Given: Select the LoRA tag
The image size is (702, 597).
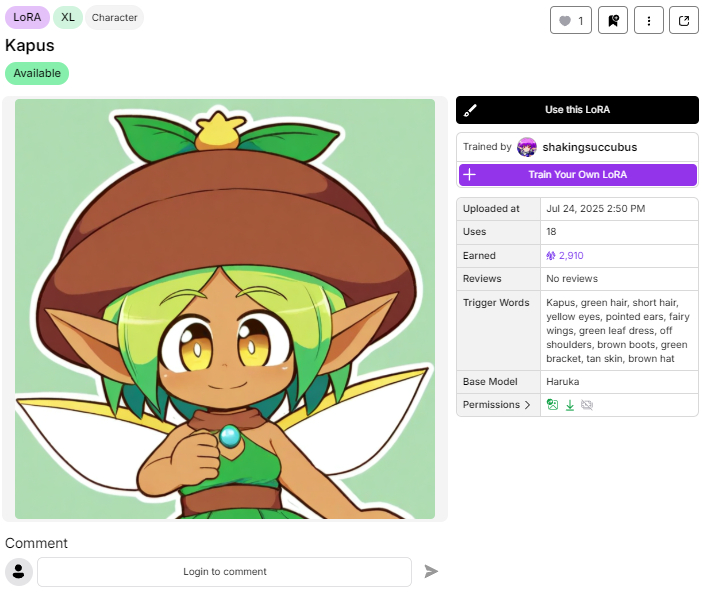Looking at the screenshot, I should point(27,17).
